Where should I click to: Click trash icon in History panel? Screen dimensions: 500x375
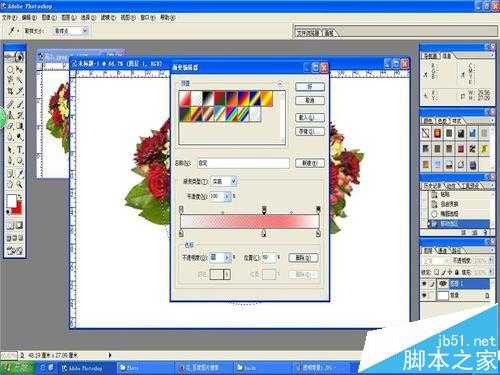[486, 232]
